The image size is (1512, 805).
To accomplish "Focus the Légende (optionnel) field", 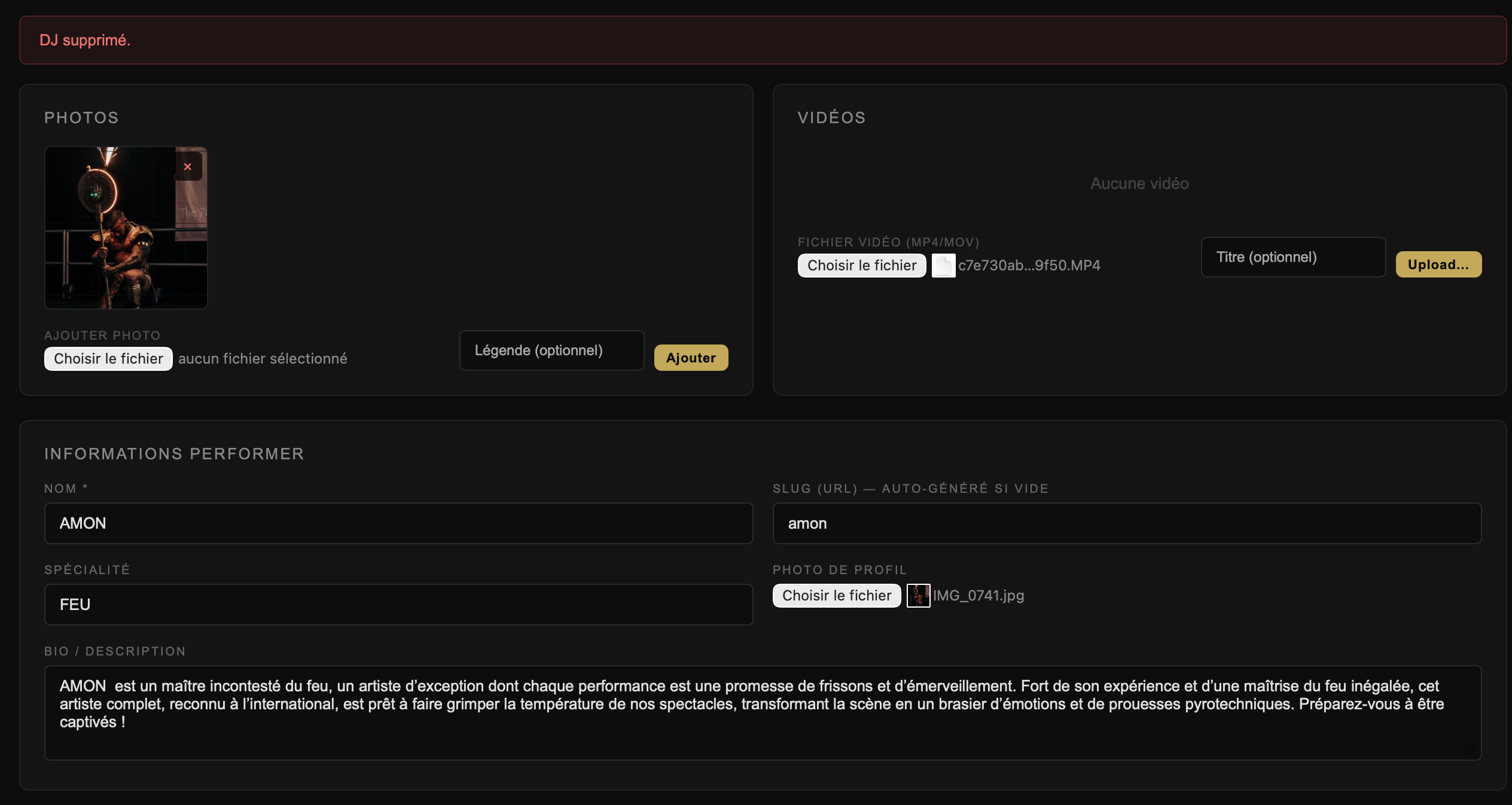I will [x=551, y=350].
